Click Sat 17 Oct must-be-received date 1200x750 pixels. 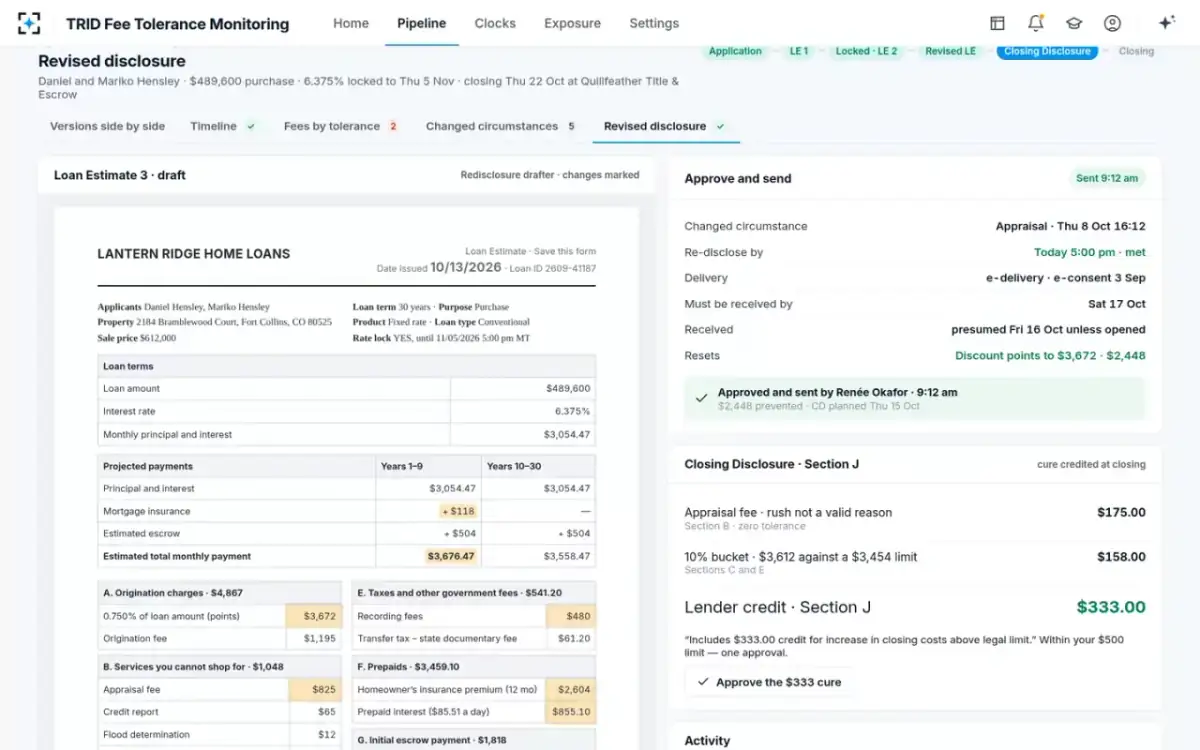[x=1117, y=304]
